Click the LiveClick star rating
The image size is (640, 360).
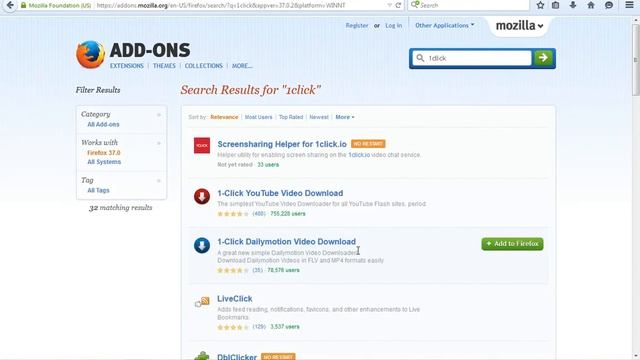click(233, 327)
